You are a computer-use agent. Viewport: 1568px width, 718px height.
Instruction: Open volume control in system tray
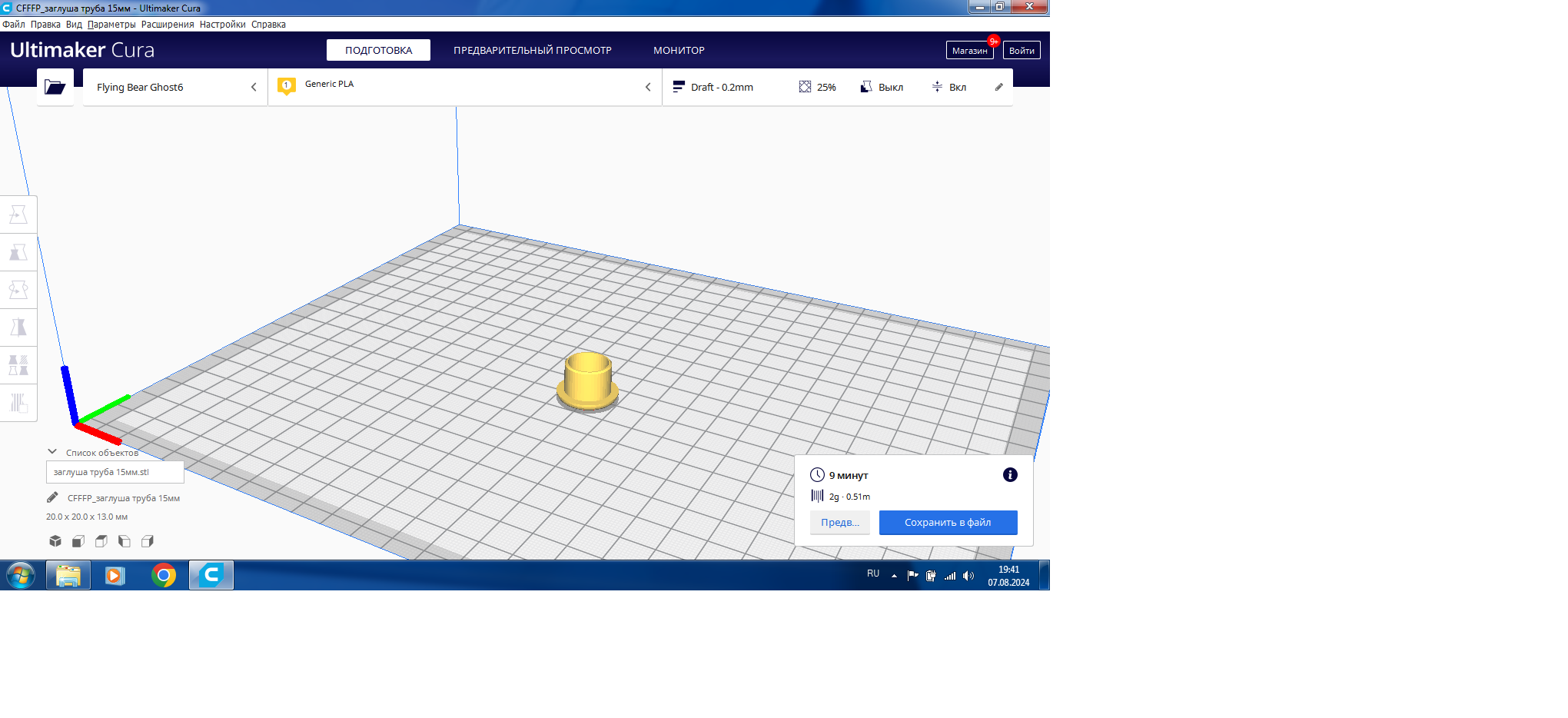(x=968, y=576)
